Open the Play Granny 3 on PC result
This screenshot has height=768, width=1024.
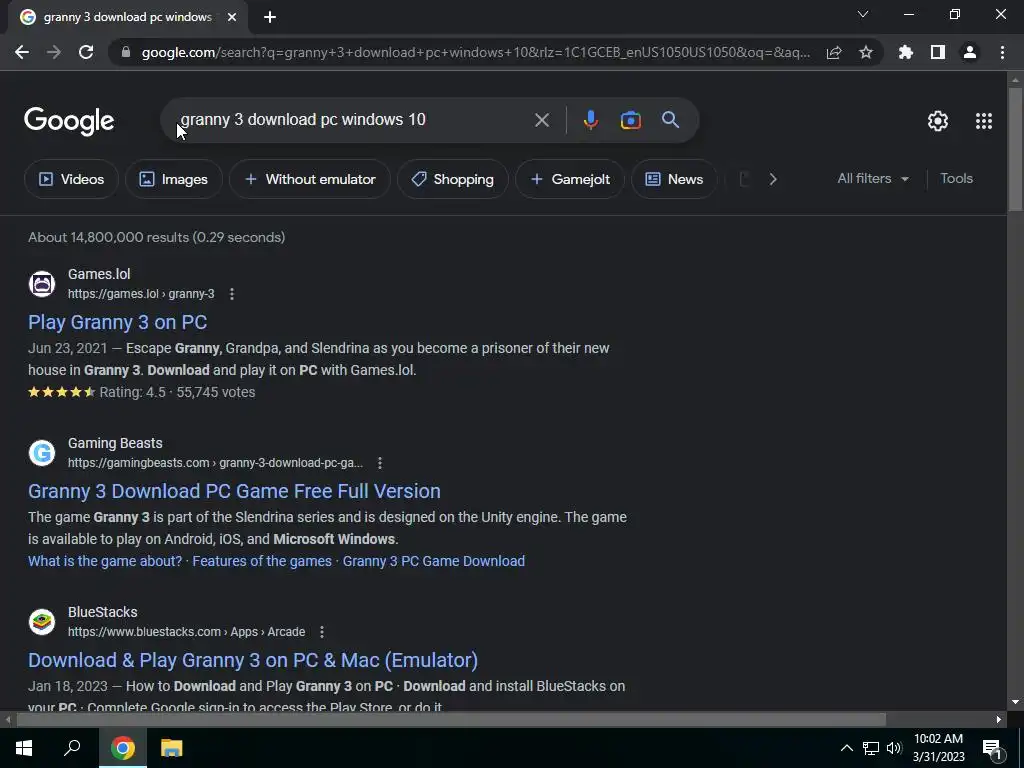pyautogui.click(x=118, y=322)
